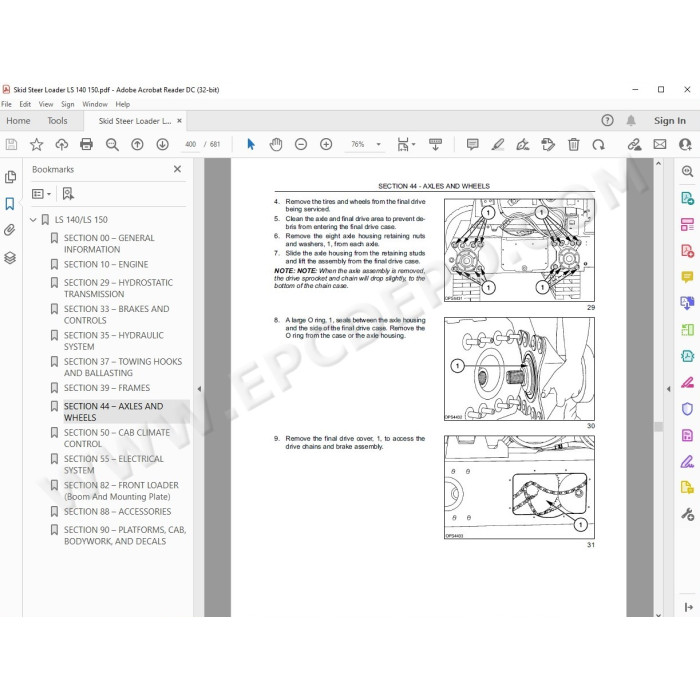Open the File menu
Screen dimensions: 700x700
(x=6, y=104)
